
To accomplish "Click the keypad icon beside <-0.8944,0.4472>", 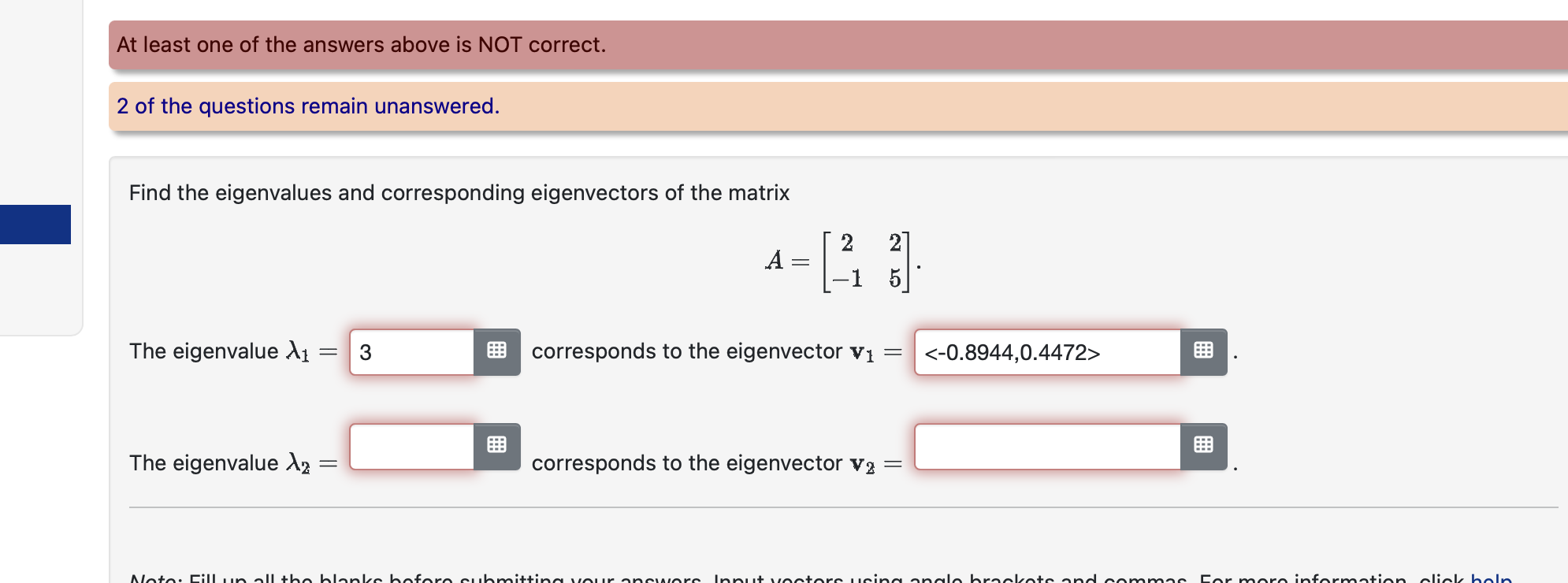I will (1202, 351).
